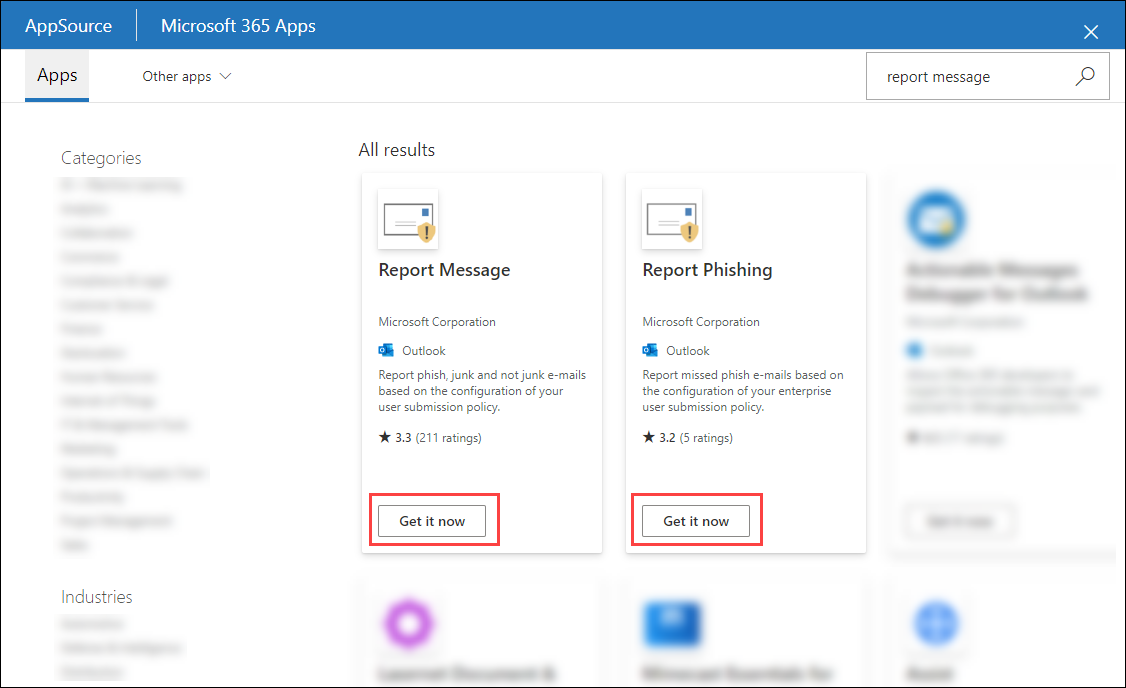Click the star rating of Report Phishing

[687, 437]
